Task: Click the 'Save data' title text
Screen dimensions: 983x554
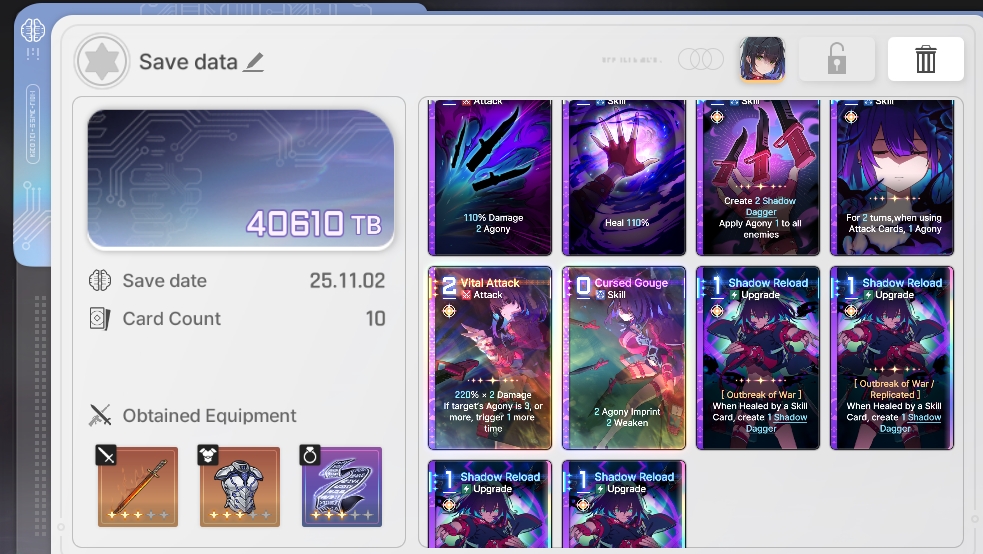Action: 188,62
